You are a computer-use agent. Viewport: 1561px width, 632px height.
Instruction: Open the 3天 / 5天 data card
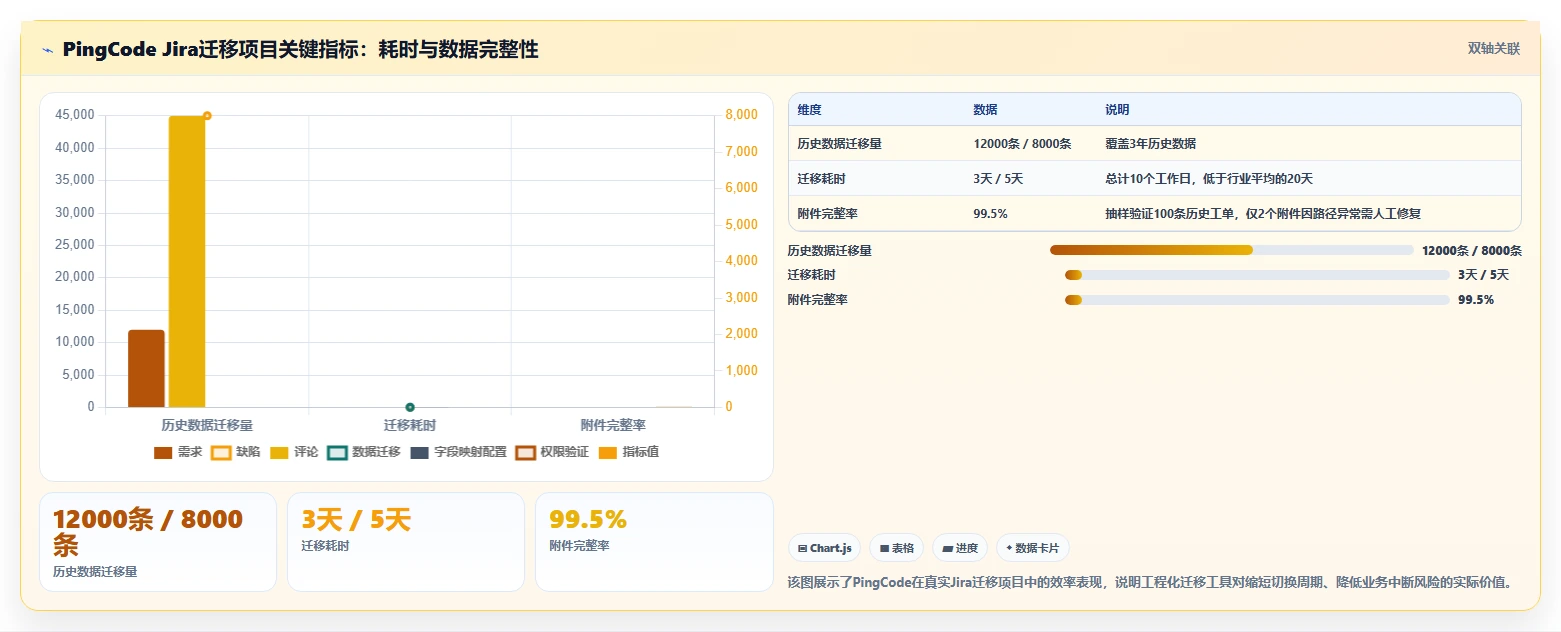(x=406, y=542)
